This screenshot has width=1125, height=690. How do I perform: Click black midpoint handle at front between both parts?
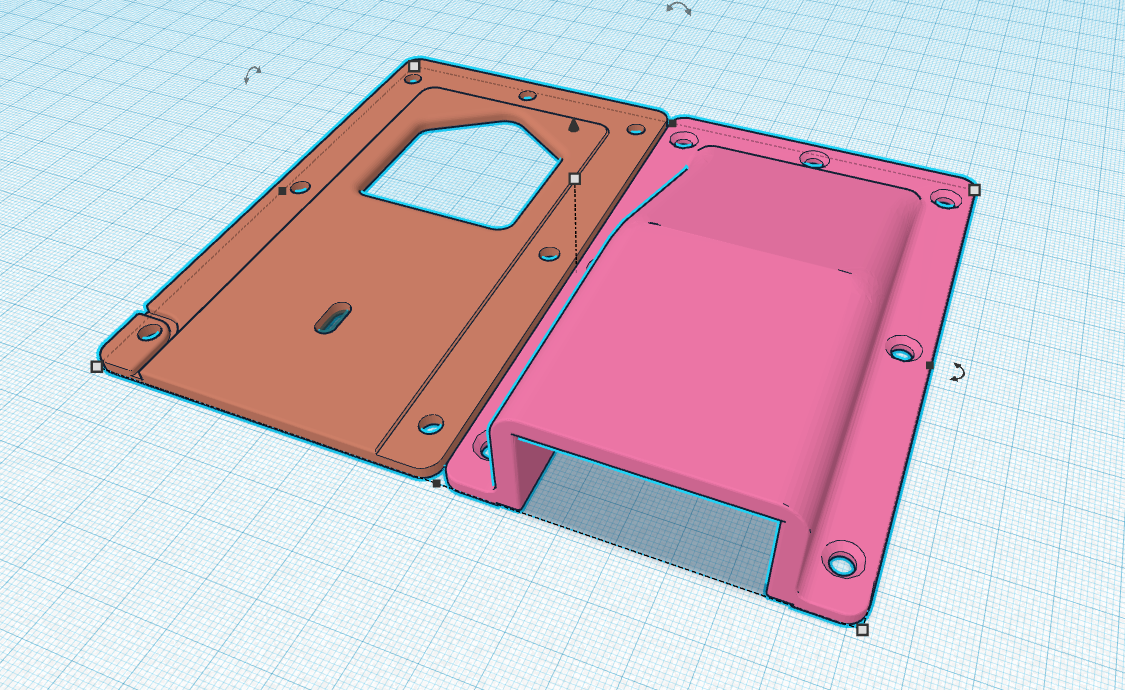click(436, 484)
